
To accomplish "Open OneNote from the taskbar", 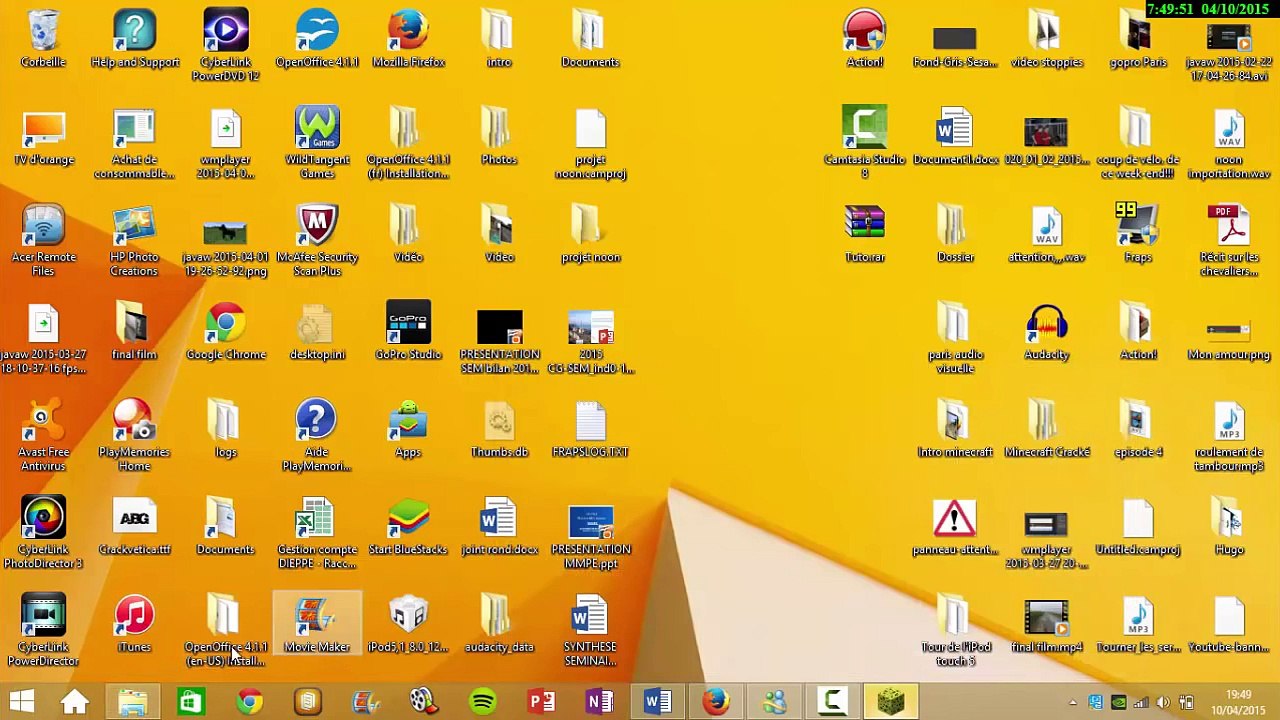I will [x=599, y=701].
